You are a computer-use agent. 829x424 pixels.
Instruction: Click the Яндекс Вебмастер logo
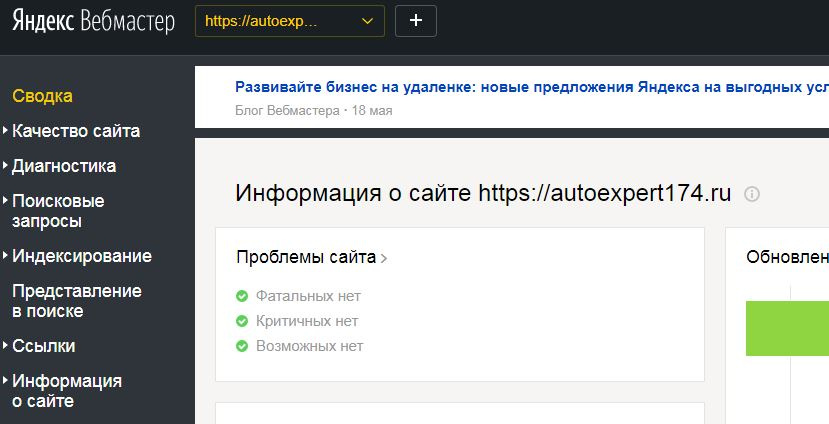pos(93,22)
